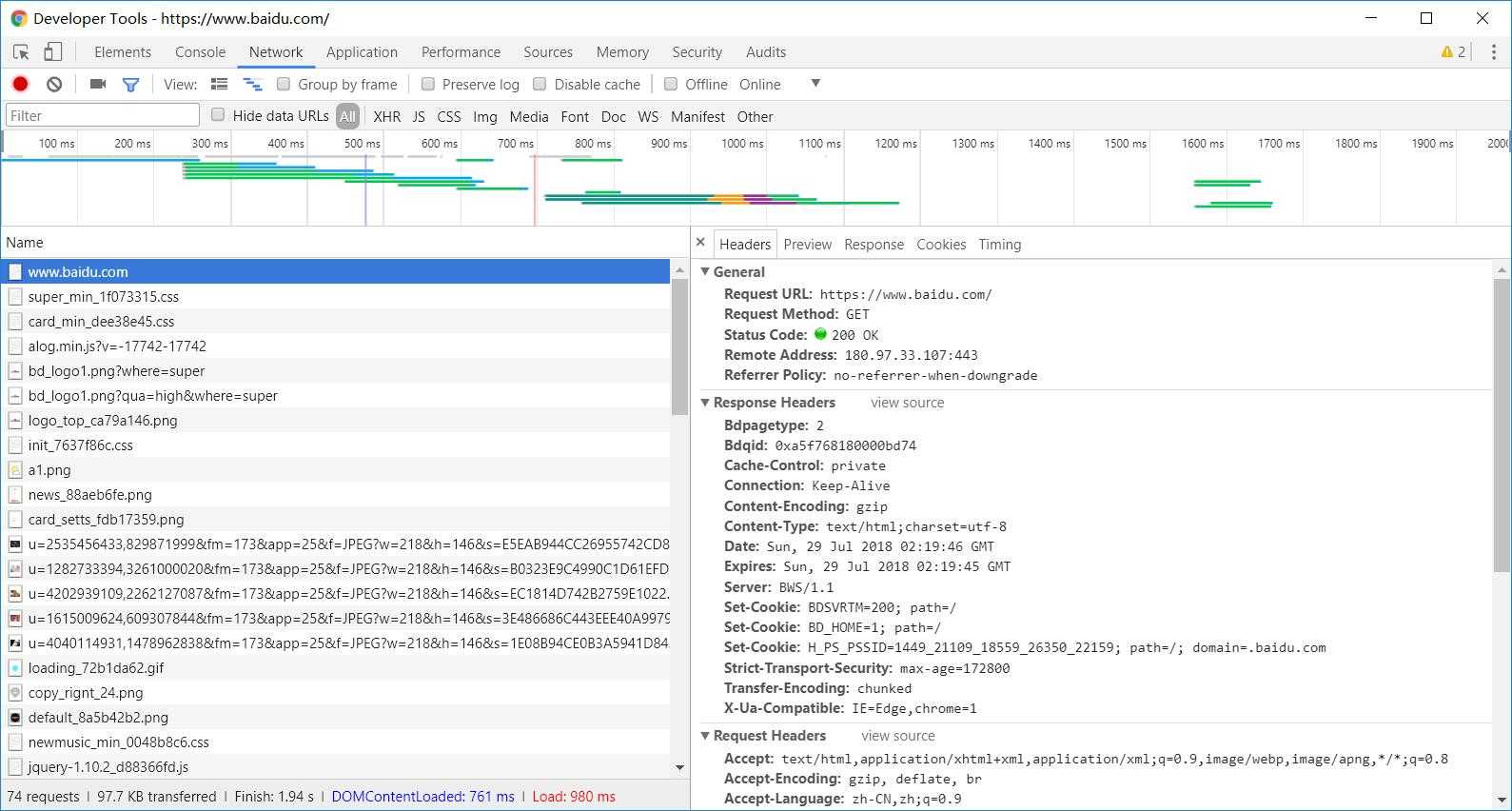
Task: Filter requests by CSS type
Action: (x=449, y=116)
